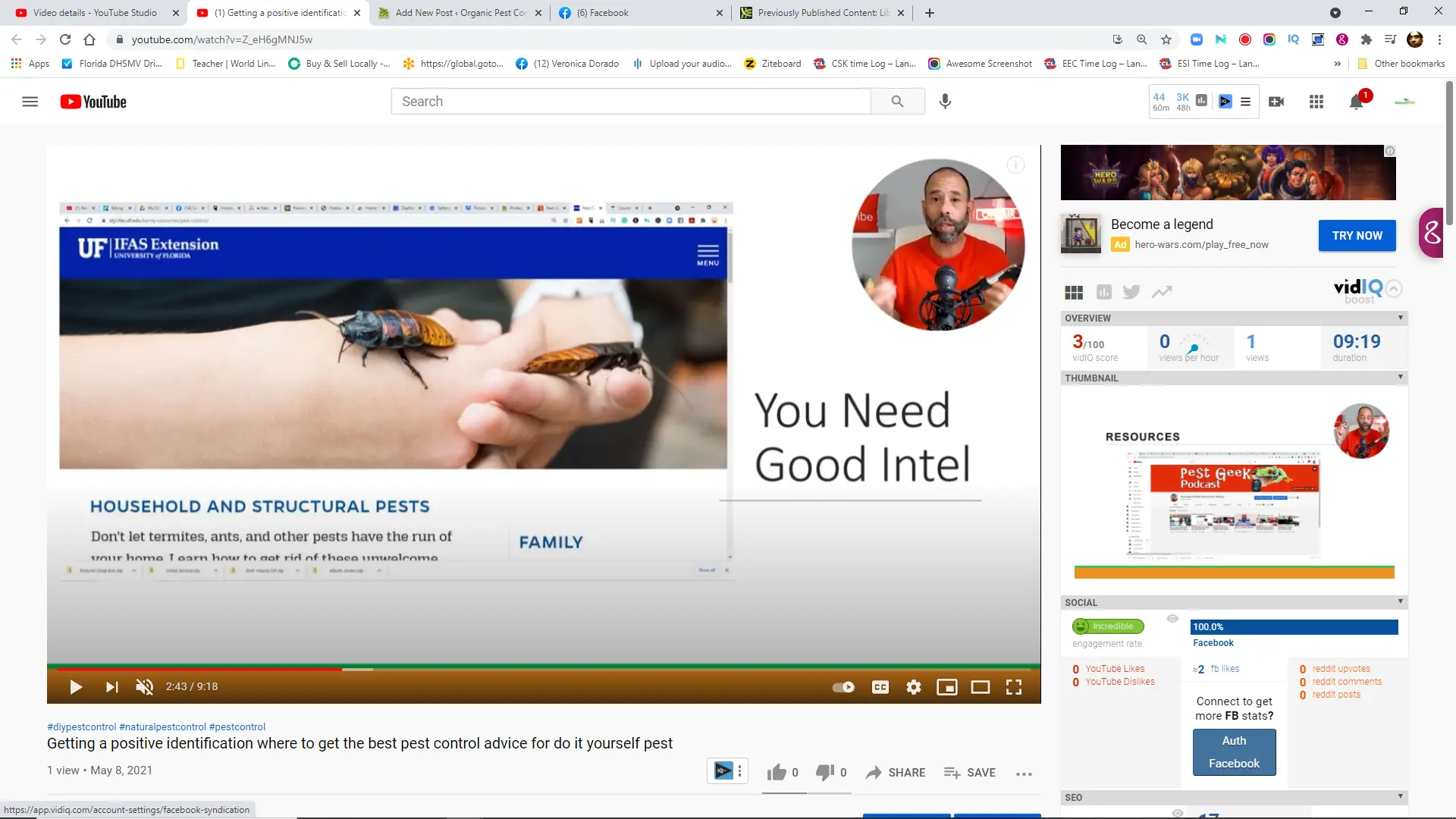
Task: Open the vidIQ bar chart stats icon in header
Action: 1201,101
